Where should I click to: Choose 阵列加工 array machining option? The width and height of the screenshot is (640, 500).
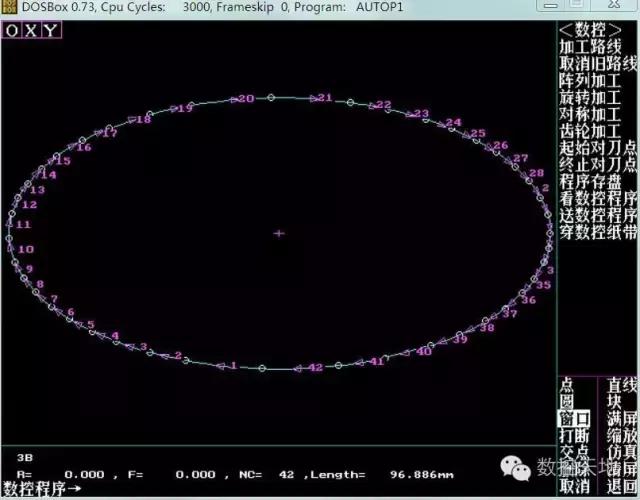(x=590, y=80)
